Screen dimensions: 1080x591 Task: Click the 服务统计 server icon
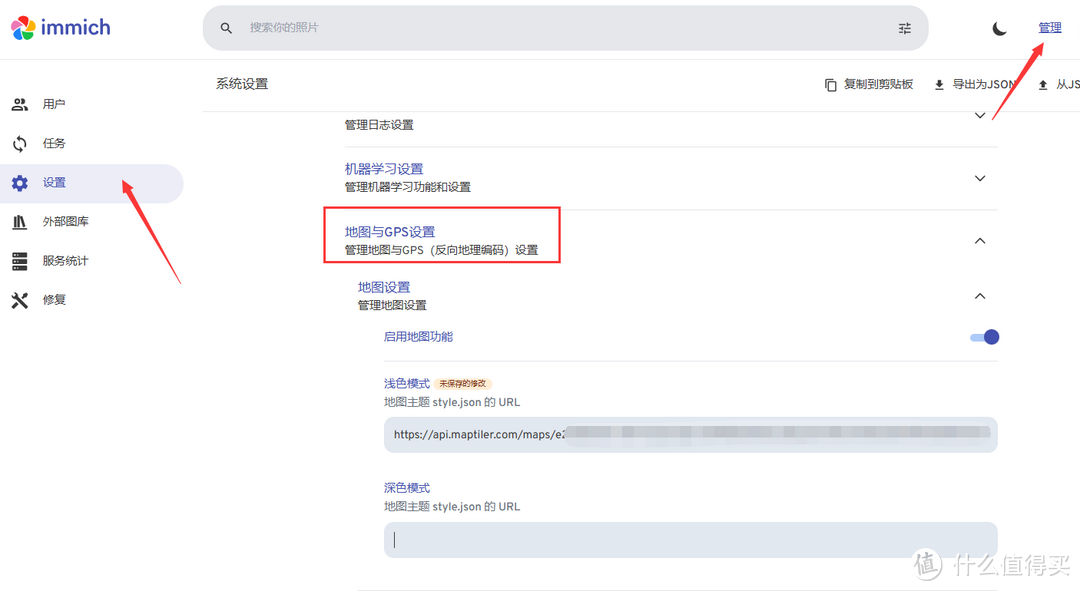click(20, 261)
